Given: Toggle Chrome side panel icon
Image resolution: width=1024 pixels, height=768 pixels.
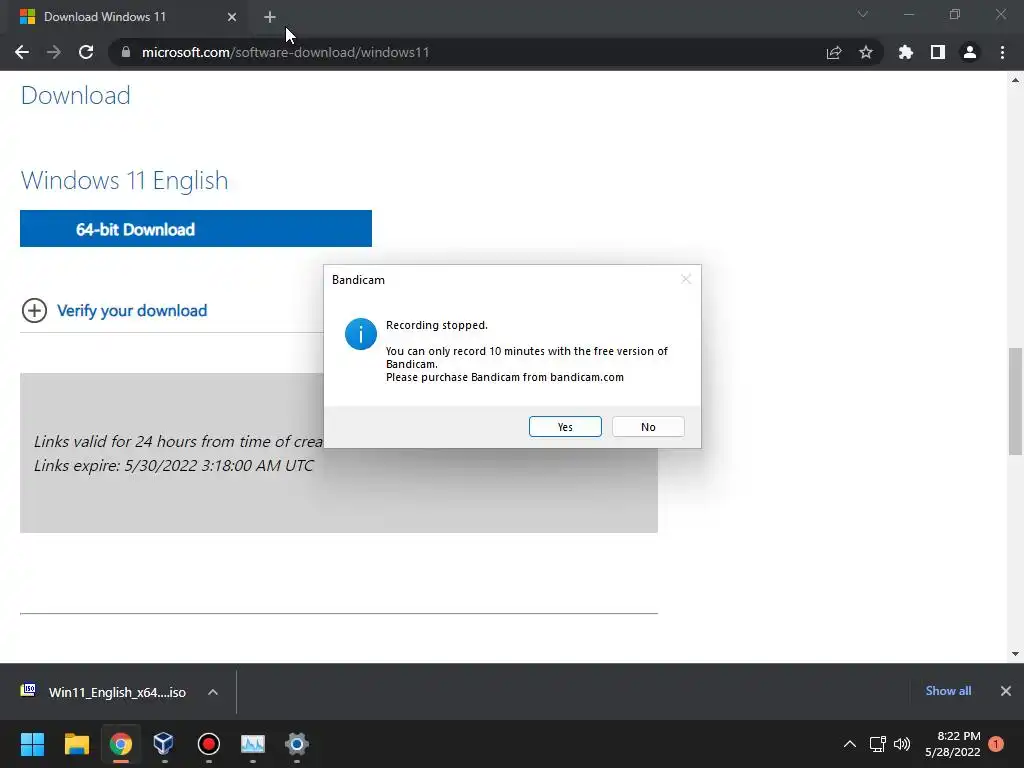Looking at the screenshot, I should pyautogui.click(x=938, y=52).
